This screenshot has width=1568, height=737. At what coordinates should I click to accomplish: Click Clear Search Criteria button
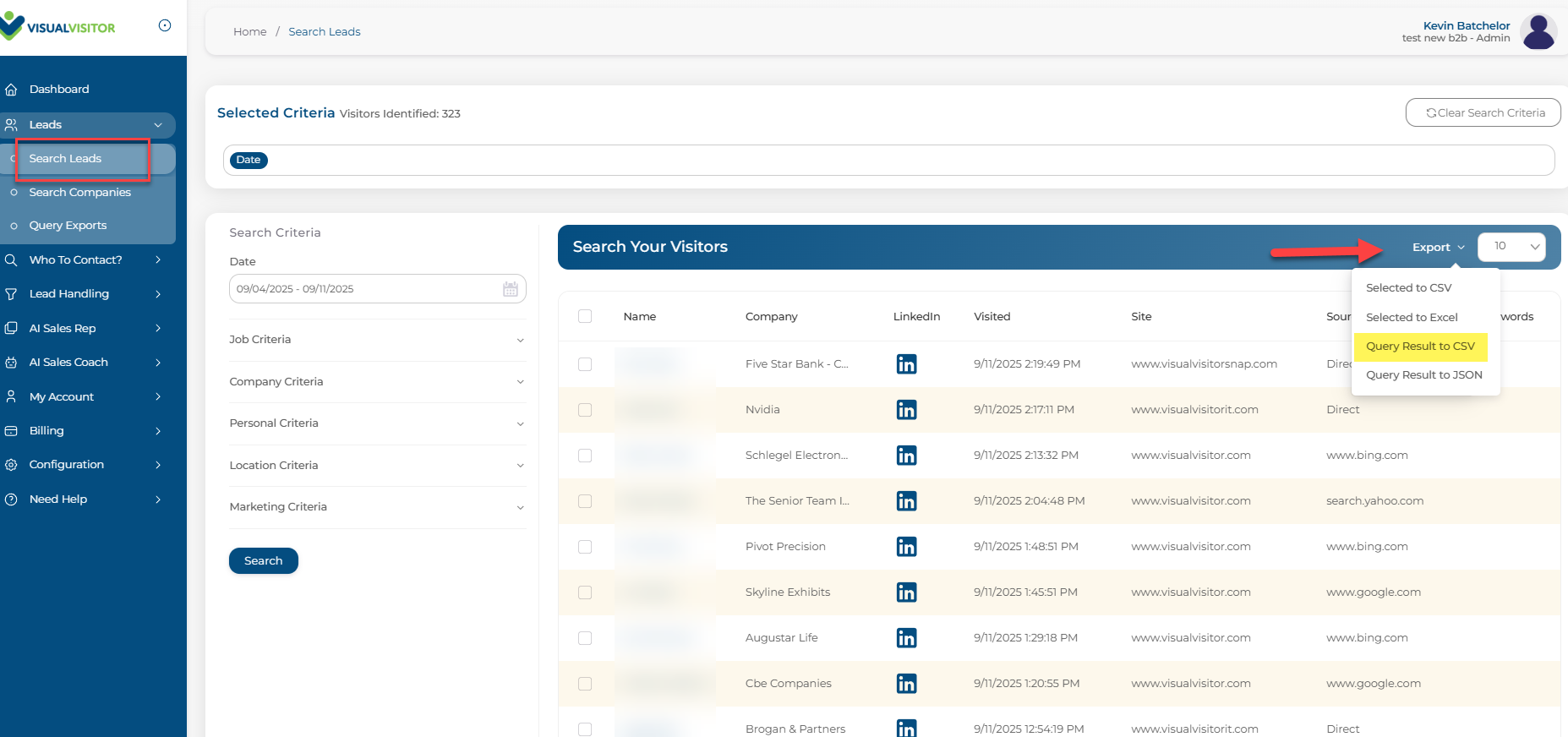coord(1483,113)
